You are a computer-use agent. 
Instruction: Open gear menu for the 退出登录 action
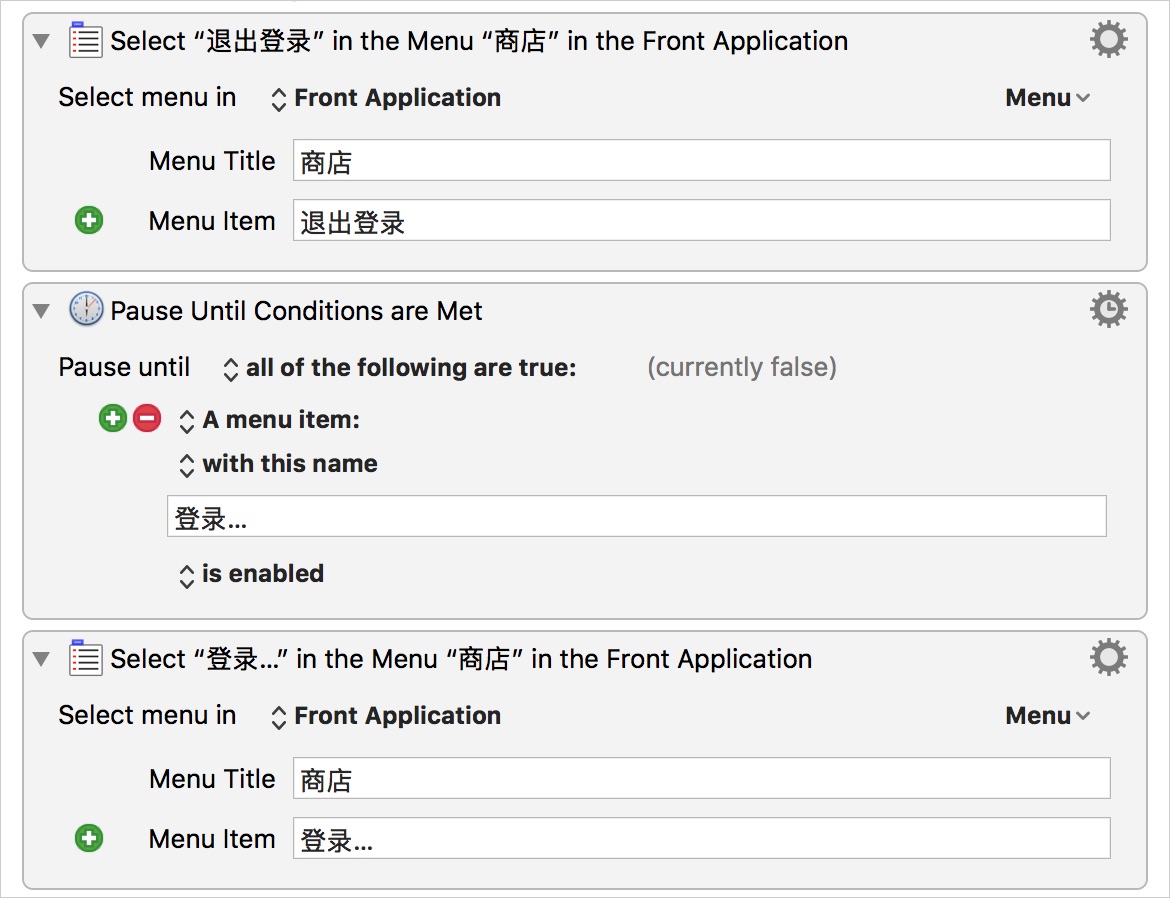1108,41
